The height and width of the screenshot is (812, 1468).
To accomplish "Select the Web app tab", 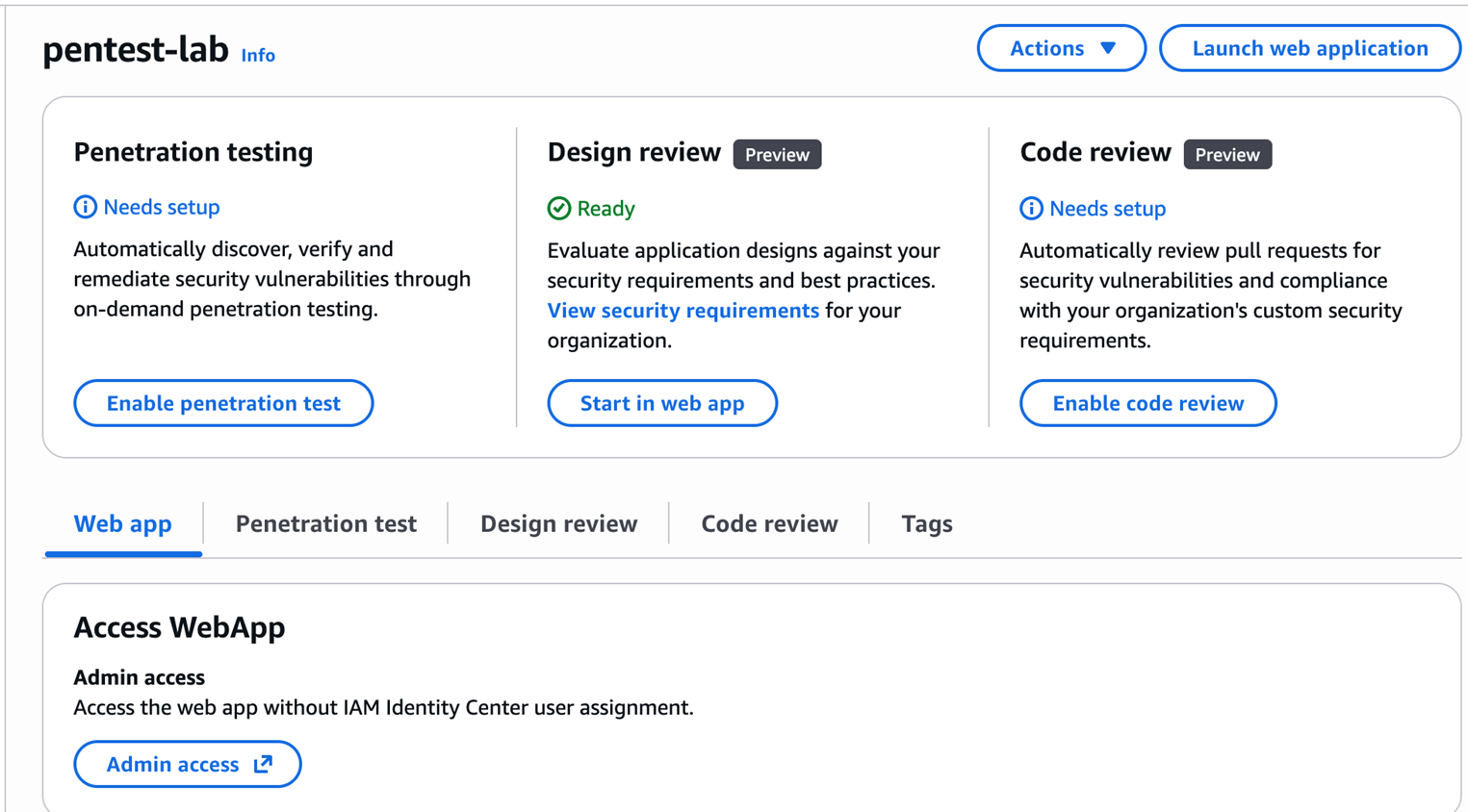I will tap(123, 523).
